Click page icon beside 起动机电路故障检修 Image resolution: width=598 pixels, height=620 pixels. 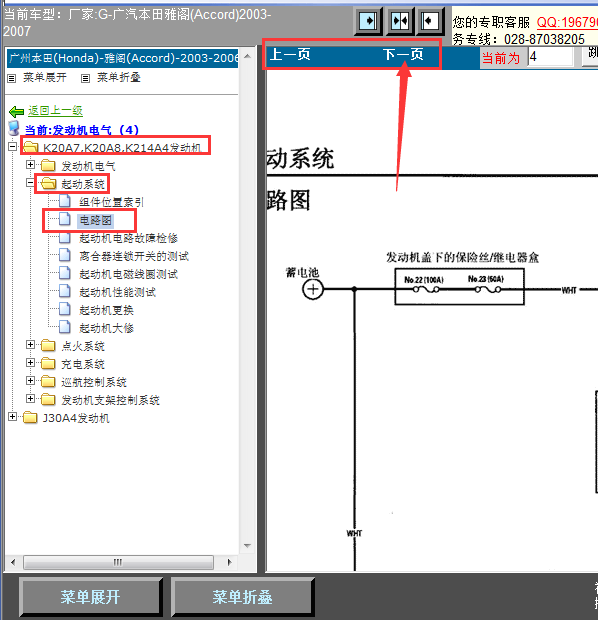click(64, 237)
